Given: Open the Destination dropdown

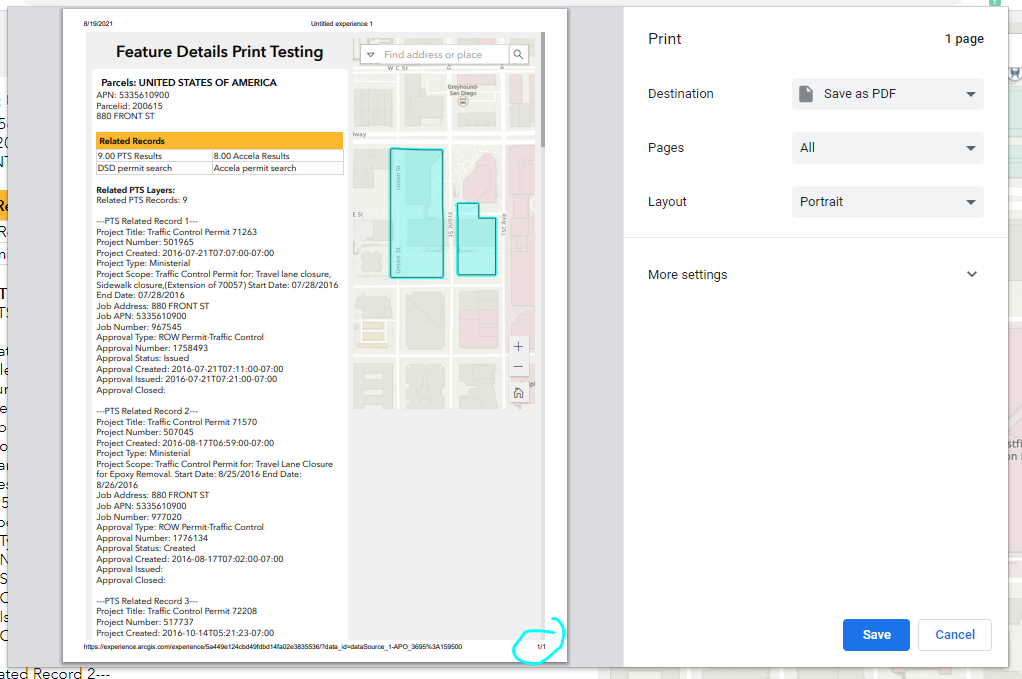Looking at the screenshot, I should tap(888, 94).
